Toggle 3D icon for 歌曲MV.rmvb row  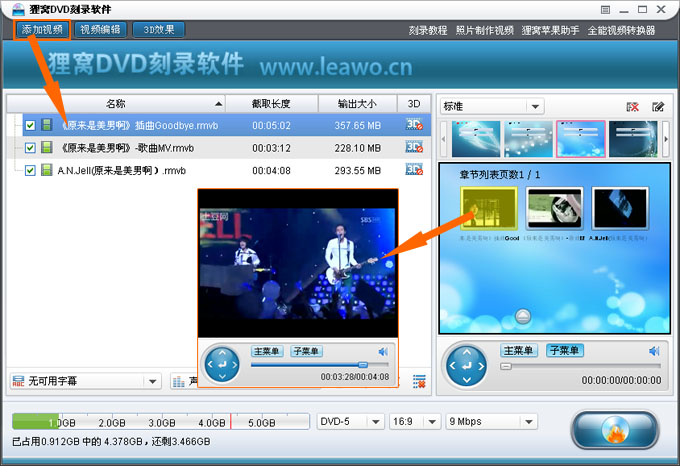(x=414, y=147)
